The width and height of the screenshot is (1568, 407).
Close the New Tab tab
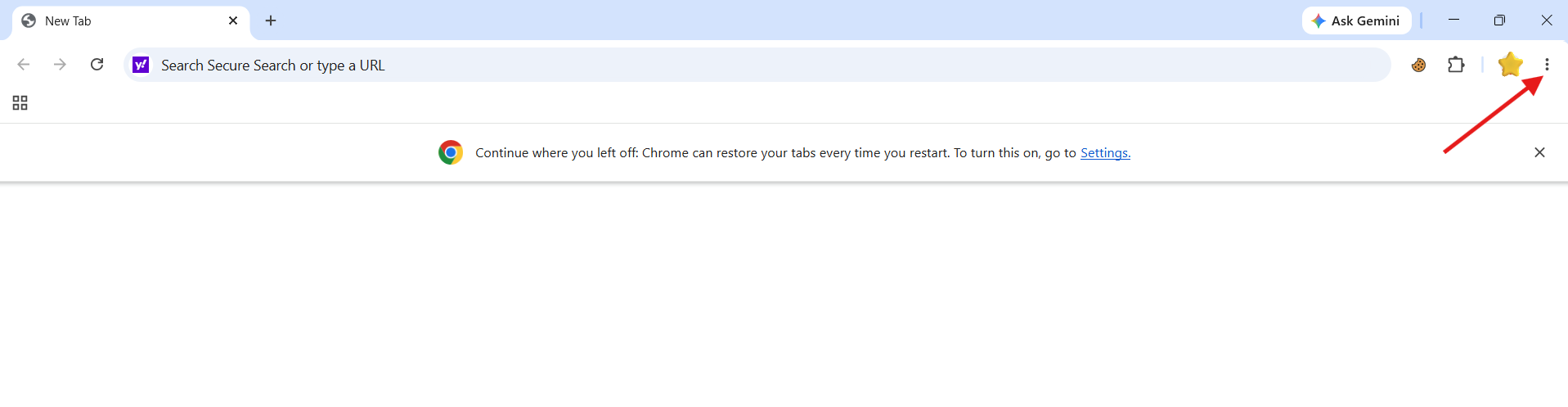pyautogui.click(x=233, y=20)
